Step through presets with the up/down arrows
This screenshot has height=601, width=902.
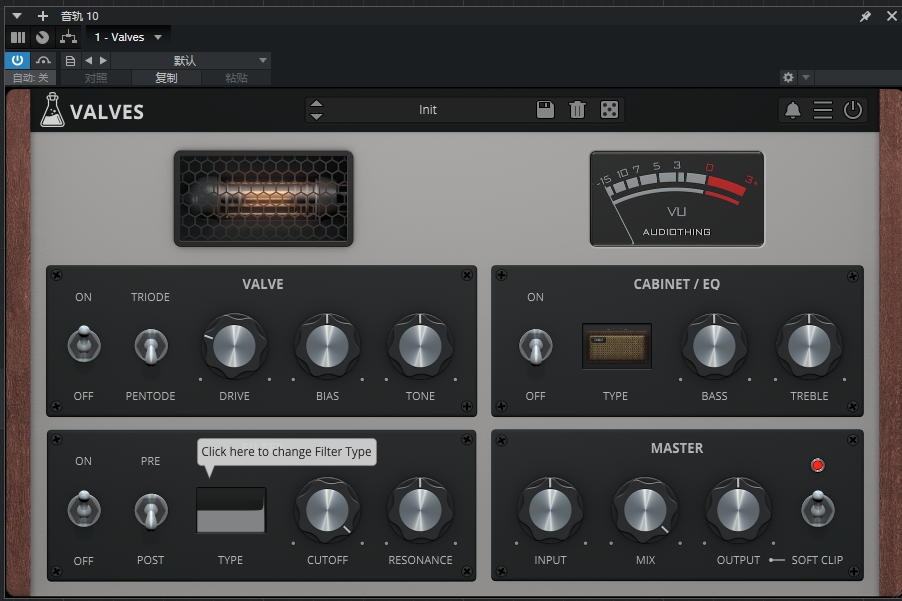tap(316, 110)
